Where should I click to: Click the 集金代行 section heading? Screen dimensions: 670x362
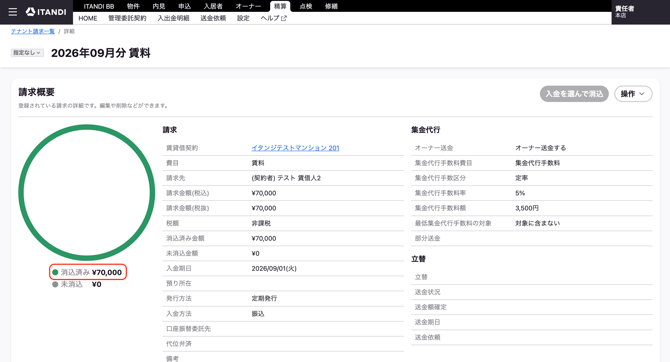point(426,130)
